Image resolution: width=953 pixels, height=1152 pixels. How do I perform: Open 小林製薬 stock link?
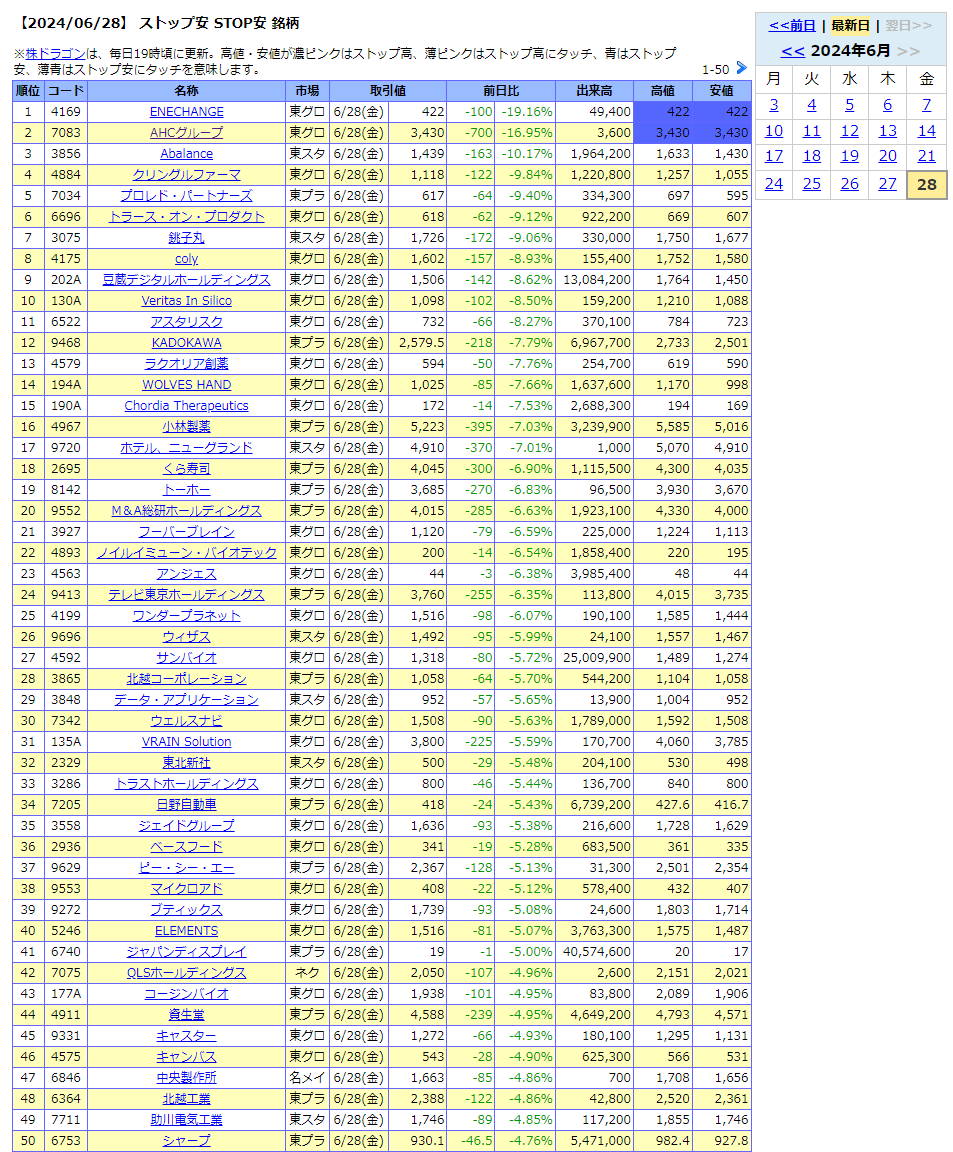pyautogui.click(x=187, y=427)
